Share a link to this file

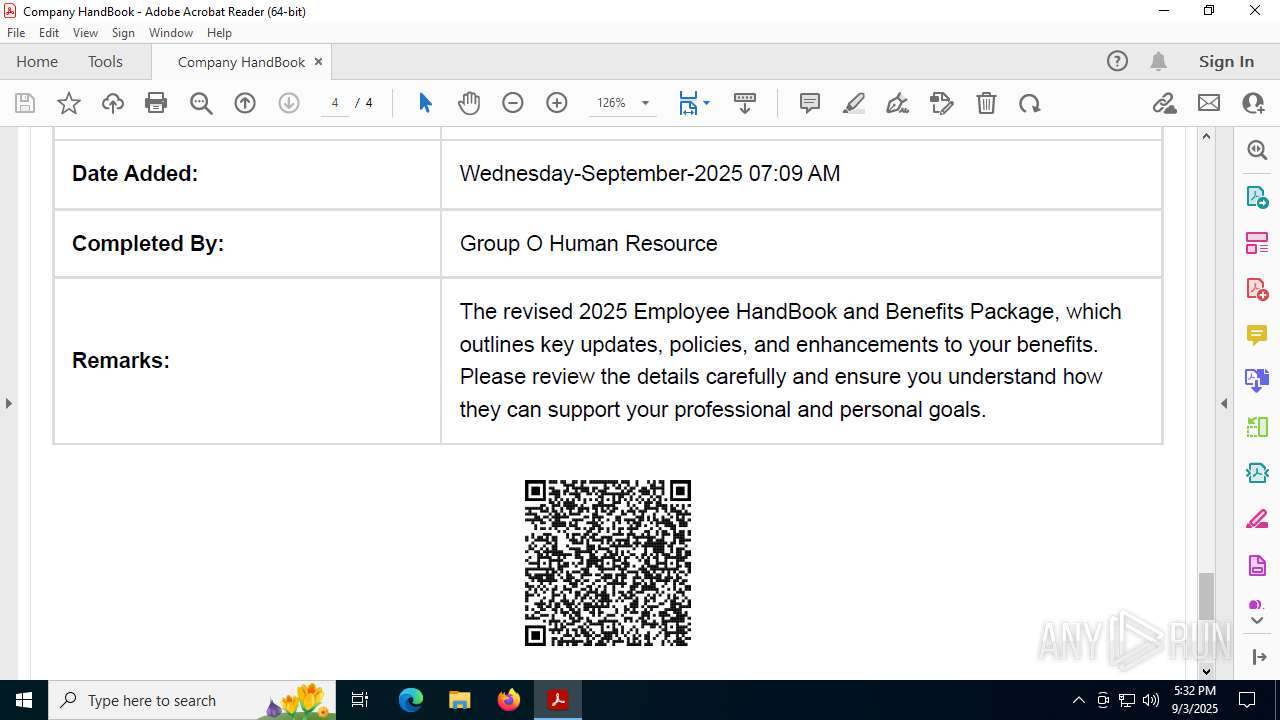point(1164,103)
